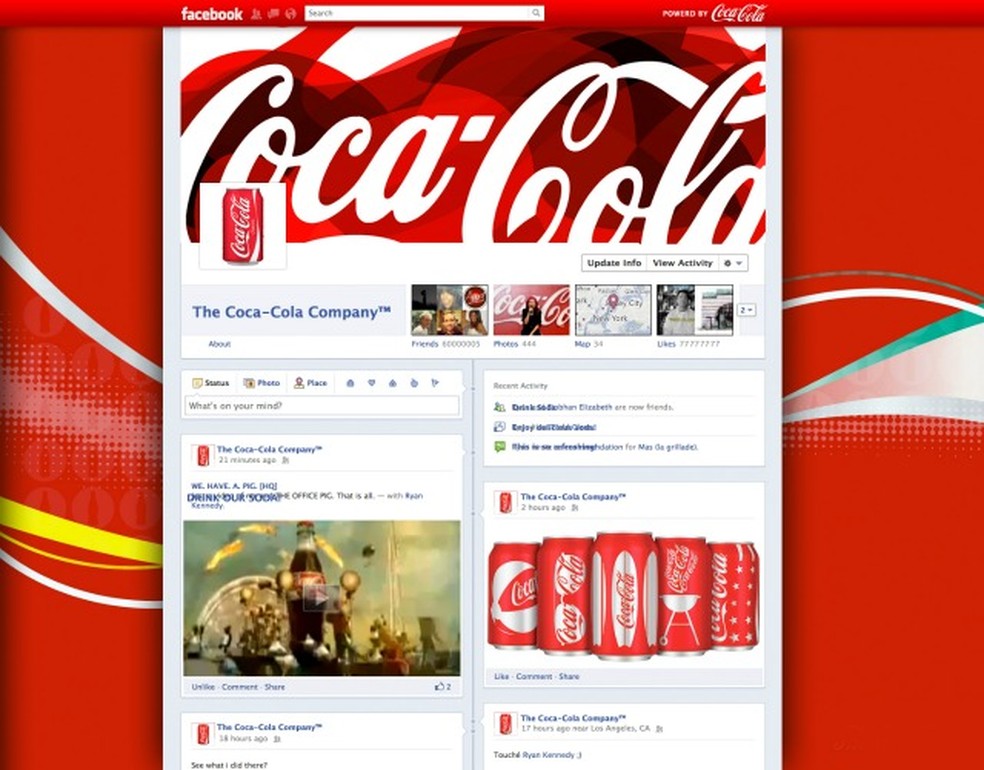Screen dimensions: 984x770
Task: Play the Coca-Cola video in the post
Action: click(320, 597)
